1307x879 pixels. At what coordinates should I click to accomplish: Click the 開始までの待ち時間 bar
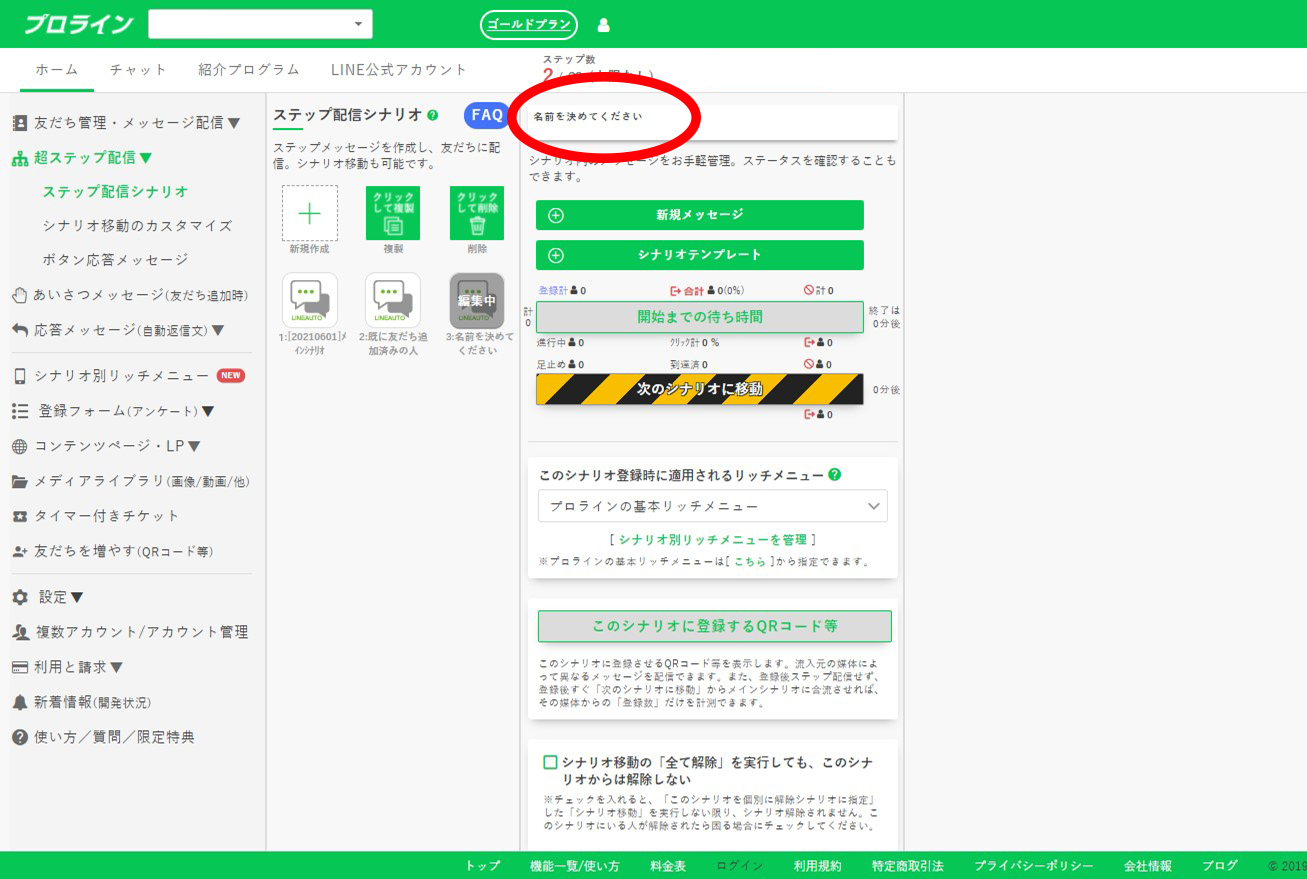(x=700, y=317)
